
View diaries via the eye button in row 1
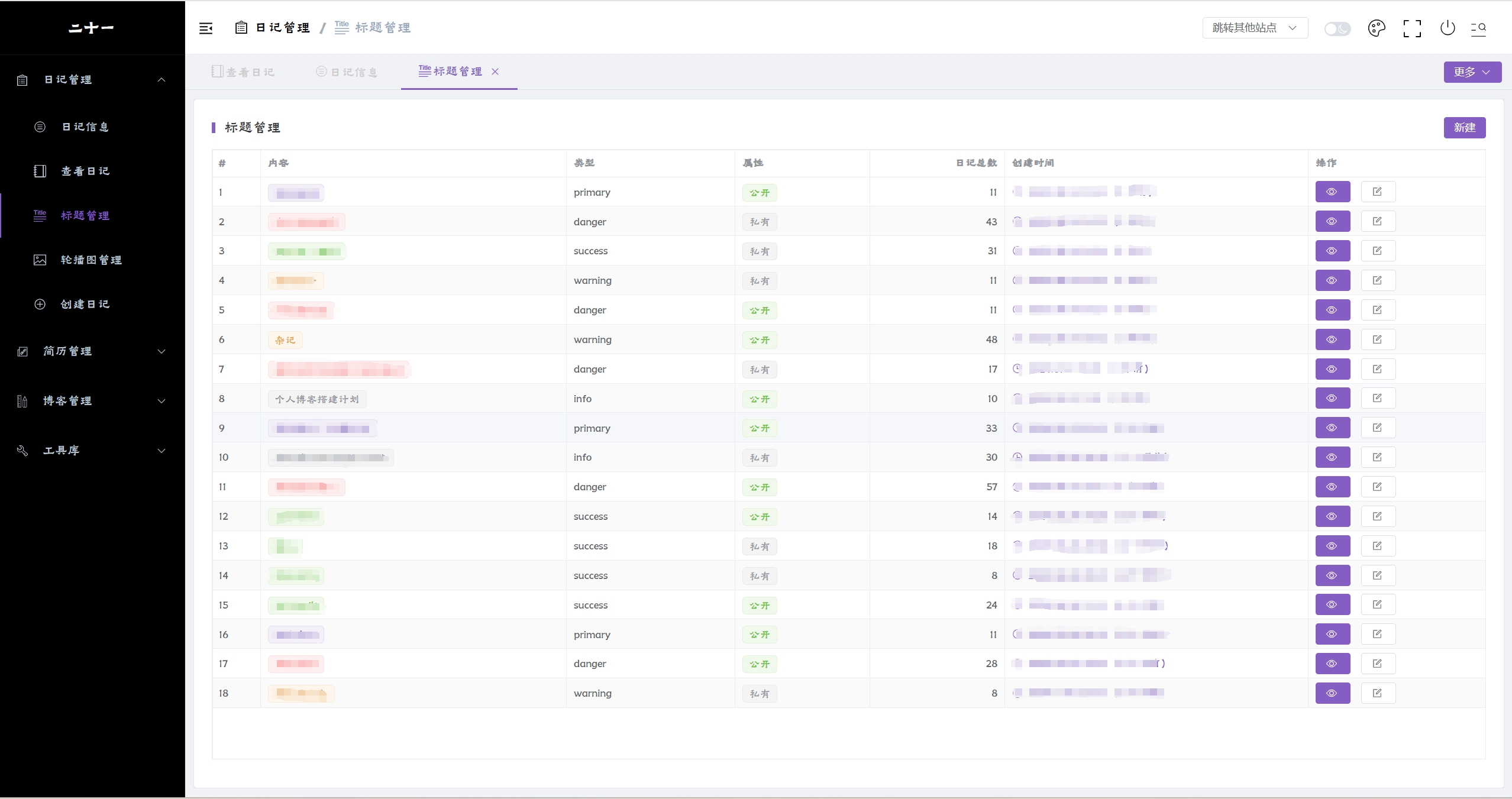(1332, 192)
